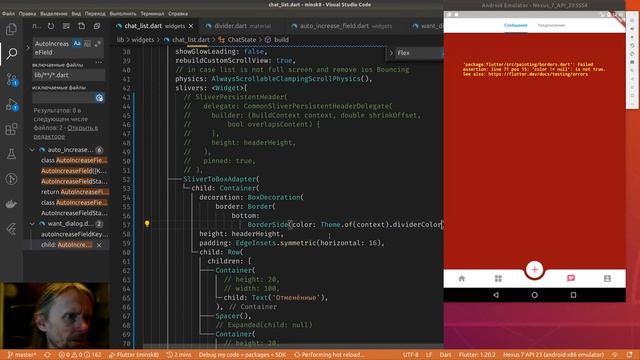The height and width of the screenshot is (360, 640).
Task: Open the Выполнить menu
Action: 123,13
